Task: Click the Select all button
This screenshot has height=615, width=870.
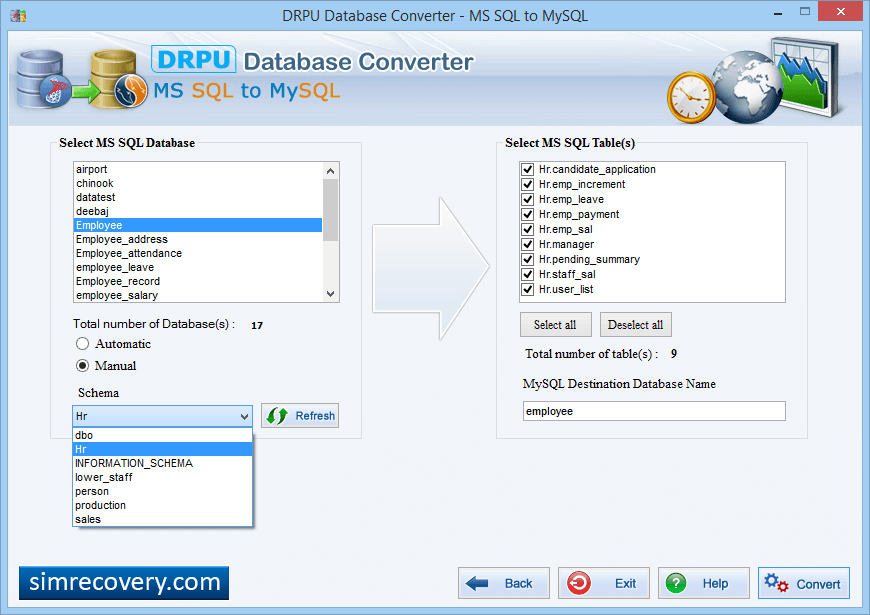Action: pos(555,325)
